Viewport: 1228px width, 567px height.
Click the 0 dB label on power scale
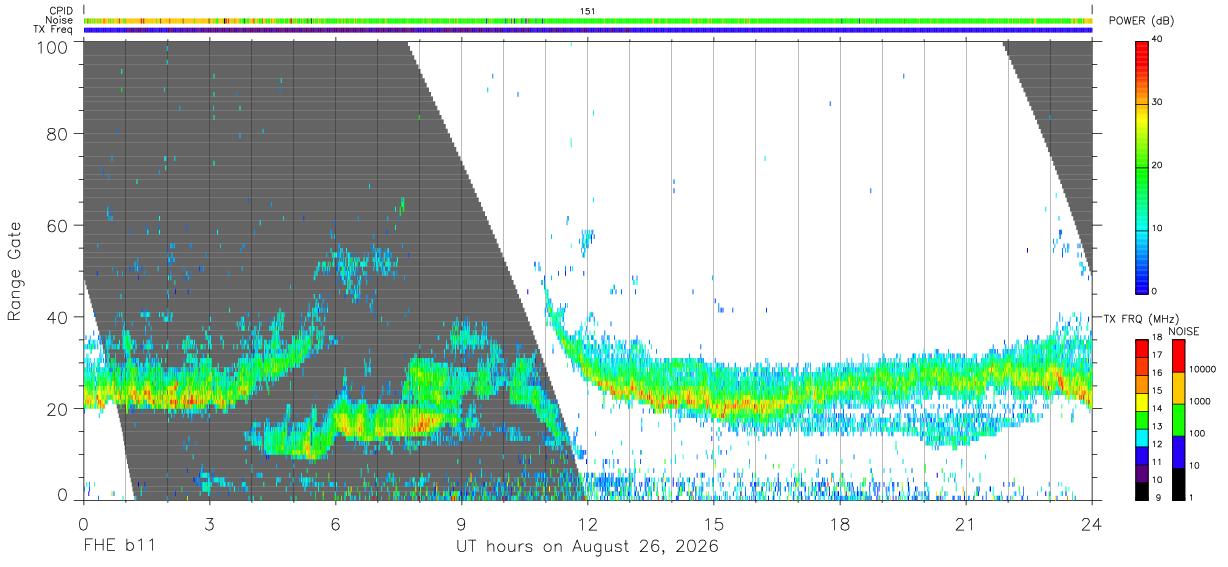(1155, 291)
